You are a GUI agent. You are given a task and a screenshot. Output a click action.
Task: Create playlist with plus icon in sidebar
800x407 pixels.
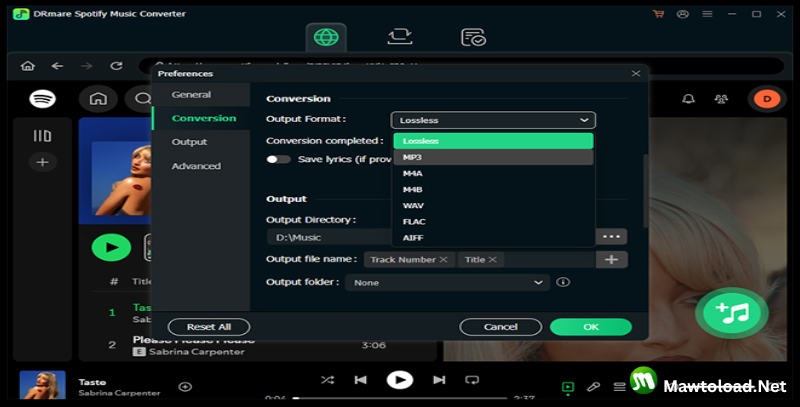click(x=42, y=162)
